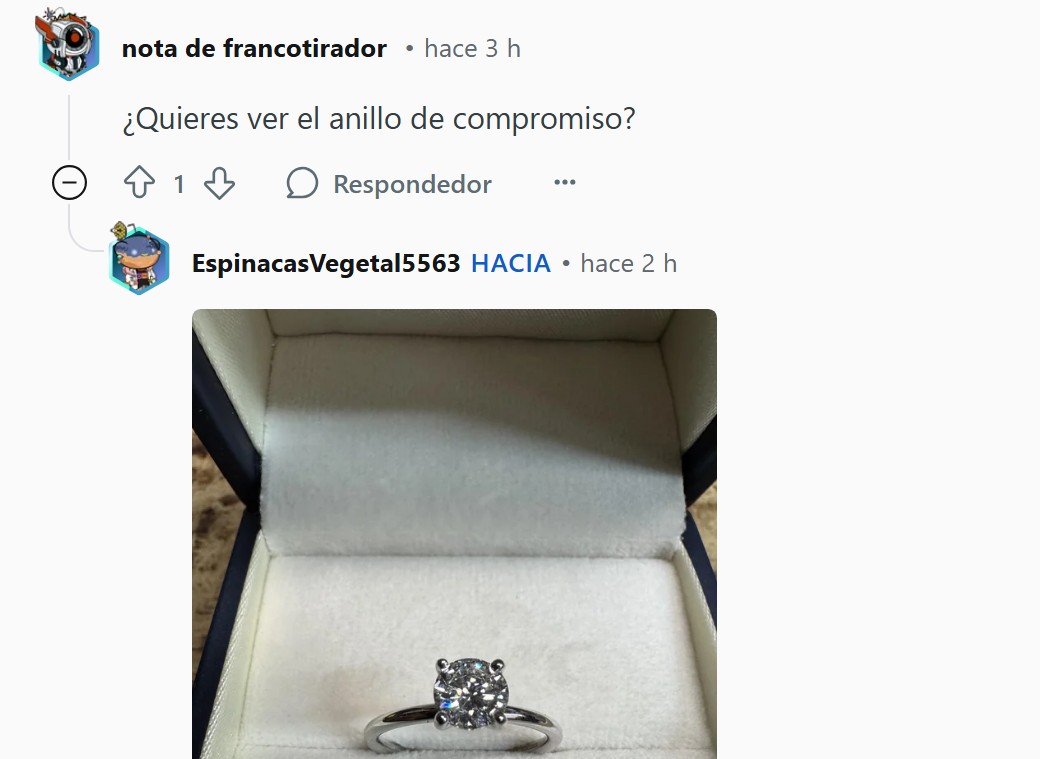
Task: Click the vertical thread line under avatar
Action: click(69, 129)
